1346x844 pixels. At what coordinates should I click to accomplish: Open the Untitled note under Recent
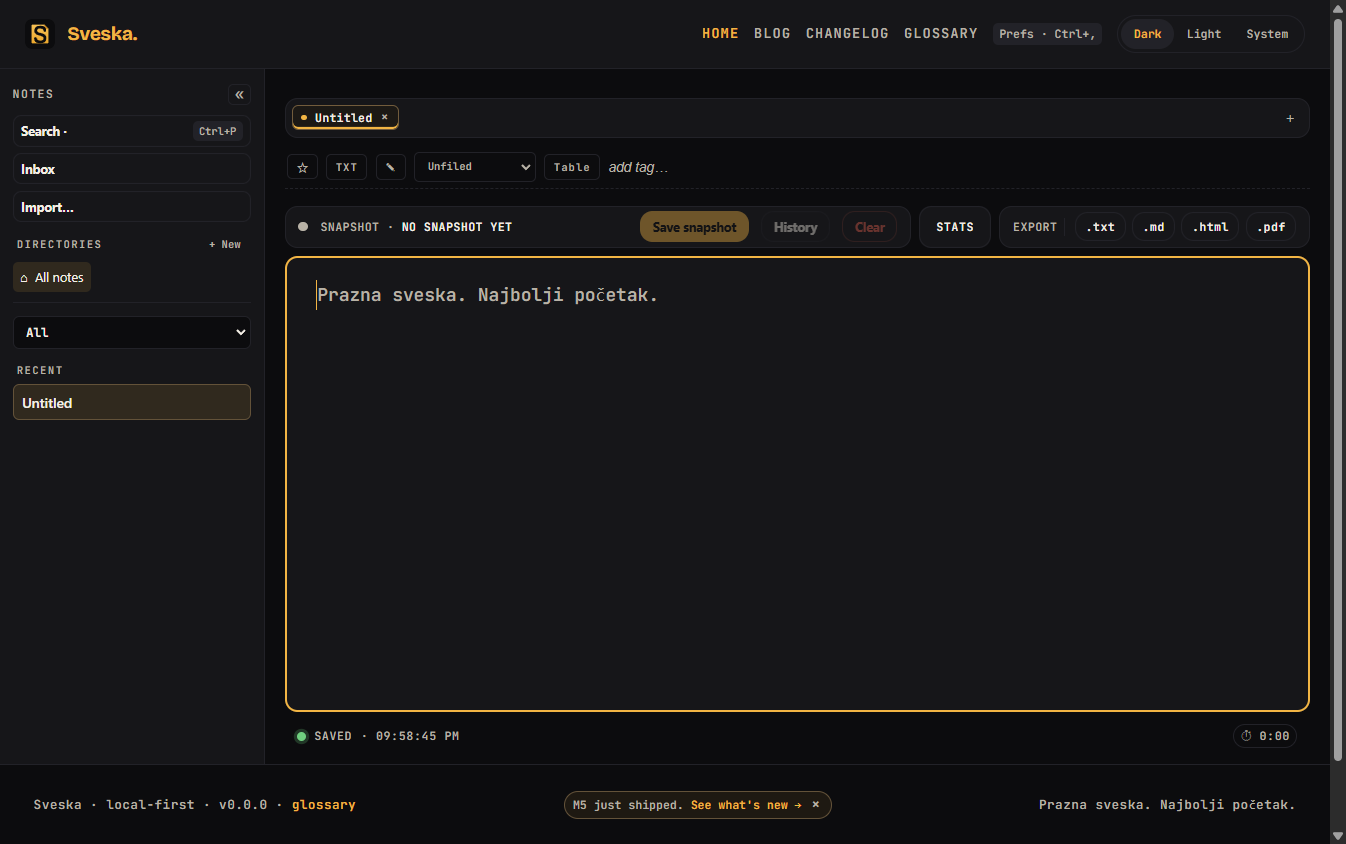pos(132,403)
